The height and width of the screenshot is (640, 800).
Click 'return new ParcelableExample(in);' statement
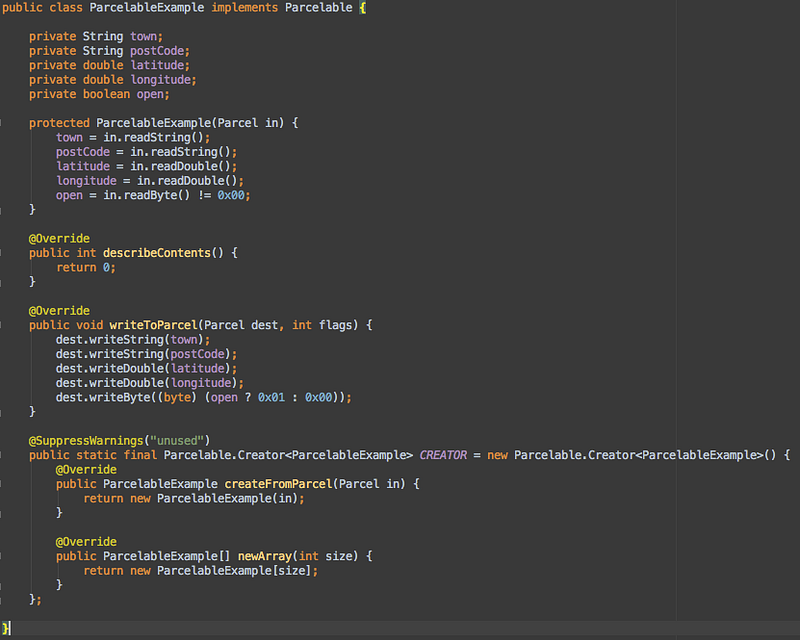click(x=194, y=499)
